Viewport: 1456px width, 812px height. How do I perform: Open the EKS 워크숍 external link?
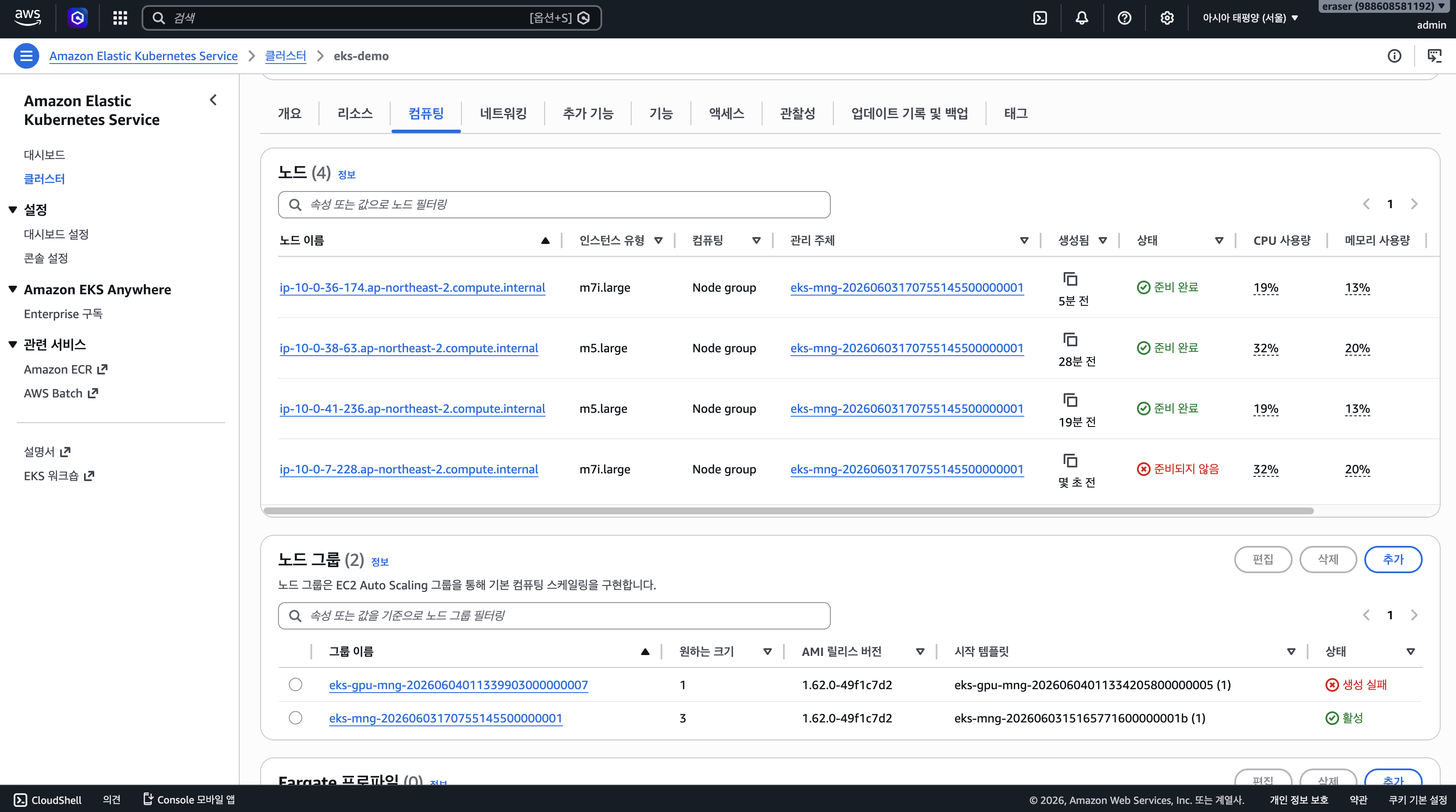(x=59, y=476)
